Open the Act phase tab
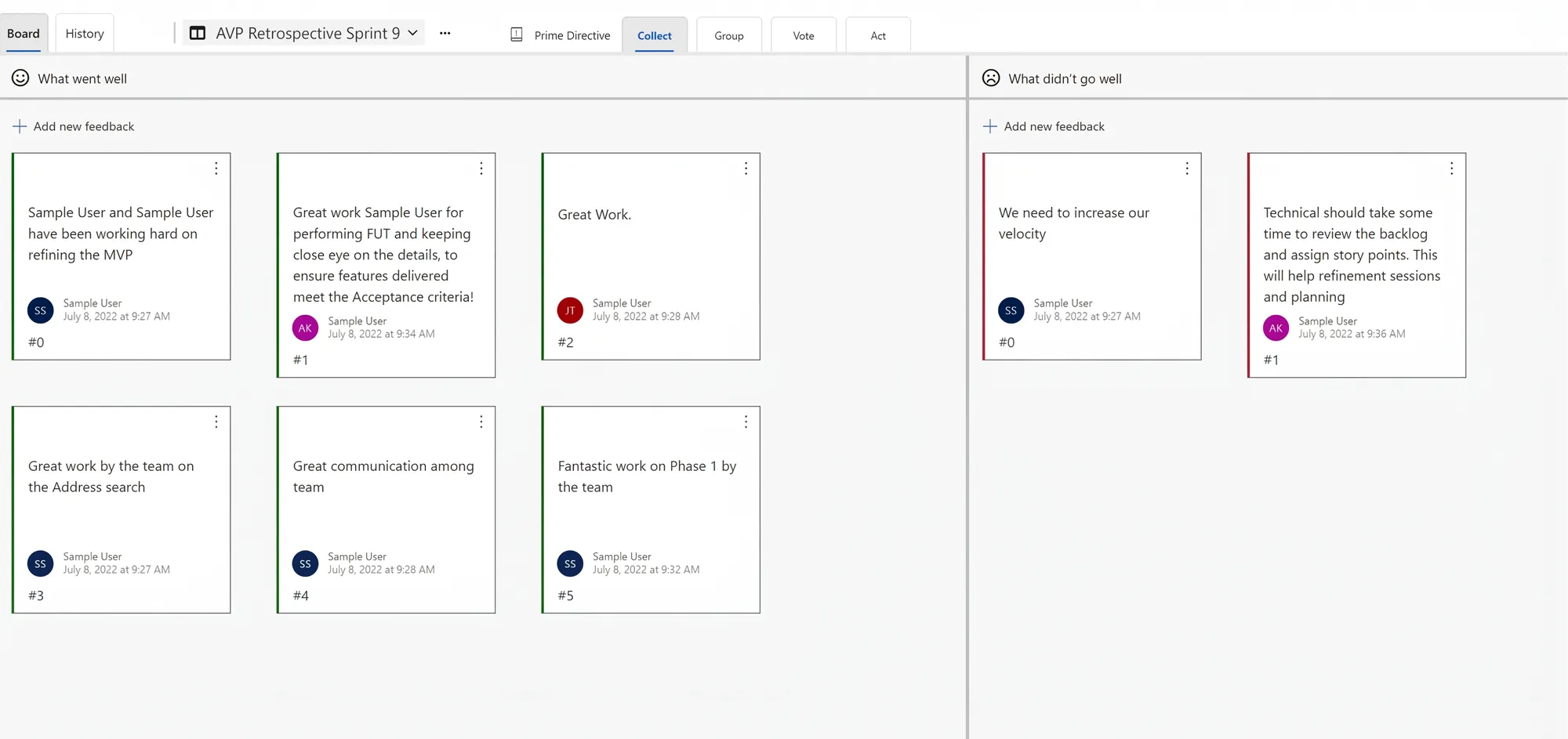Image resolution: width=1568 pixels, height=739 pixels. 878,35
